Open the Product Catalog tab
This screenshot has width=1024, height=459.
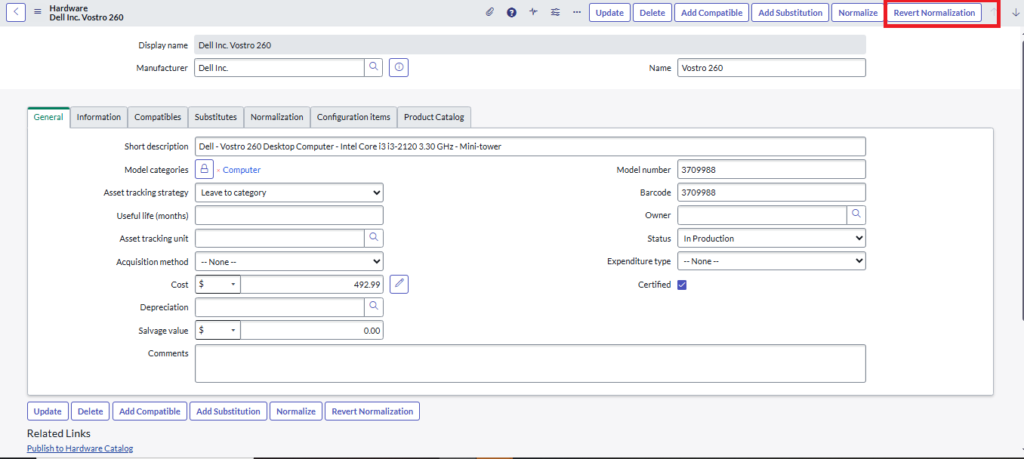click(433, 117)
